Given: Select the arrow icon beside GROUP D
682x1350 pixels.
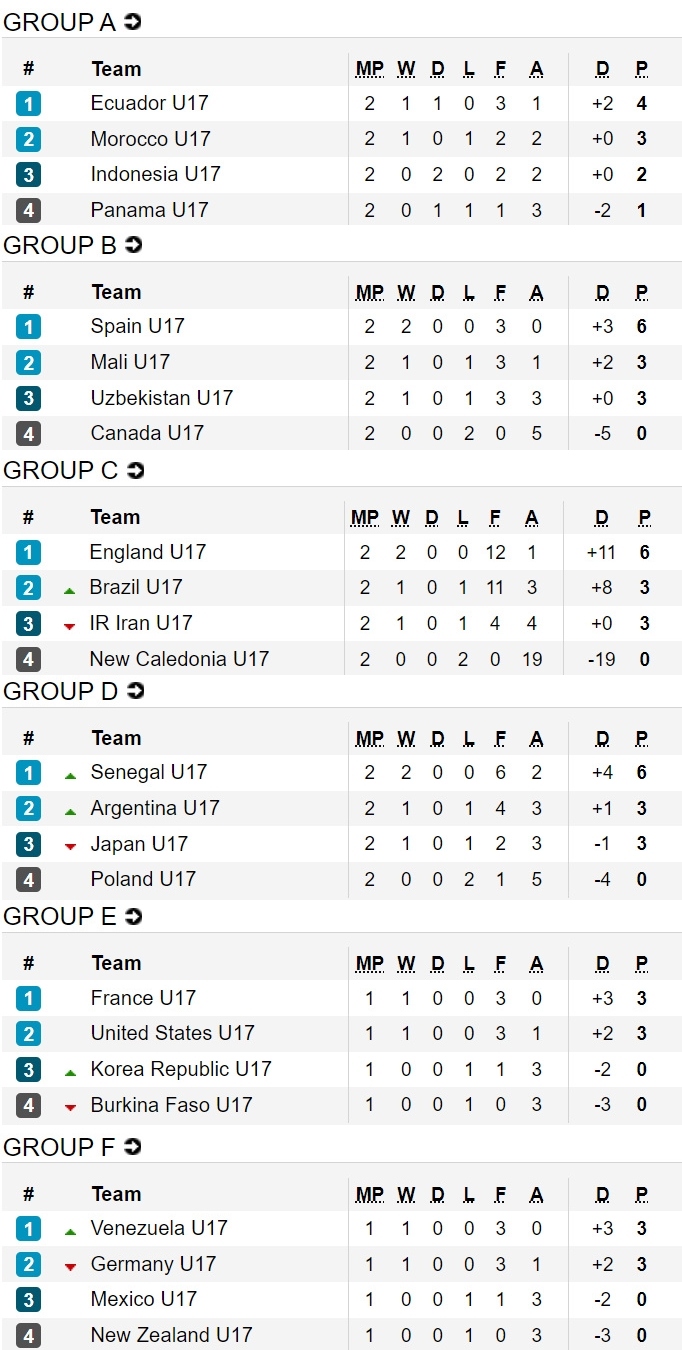Looking at the screenshot, I should 135,691.
